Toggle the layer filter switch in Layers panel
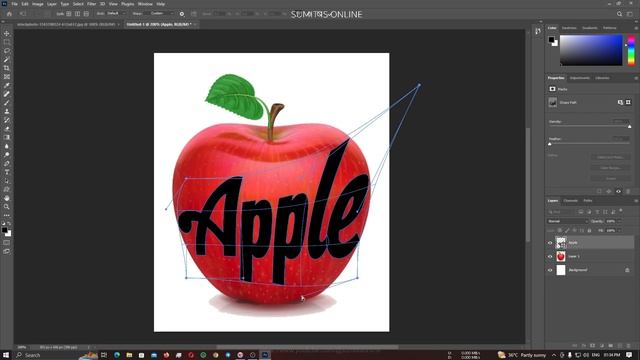The image size is (640, 360). 621,211
